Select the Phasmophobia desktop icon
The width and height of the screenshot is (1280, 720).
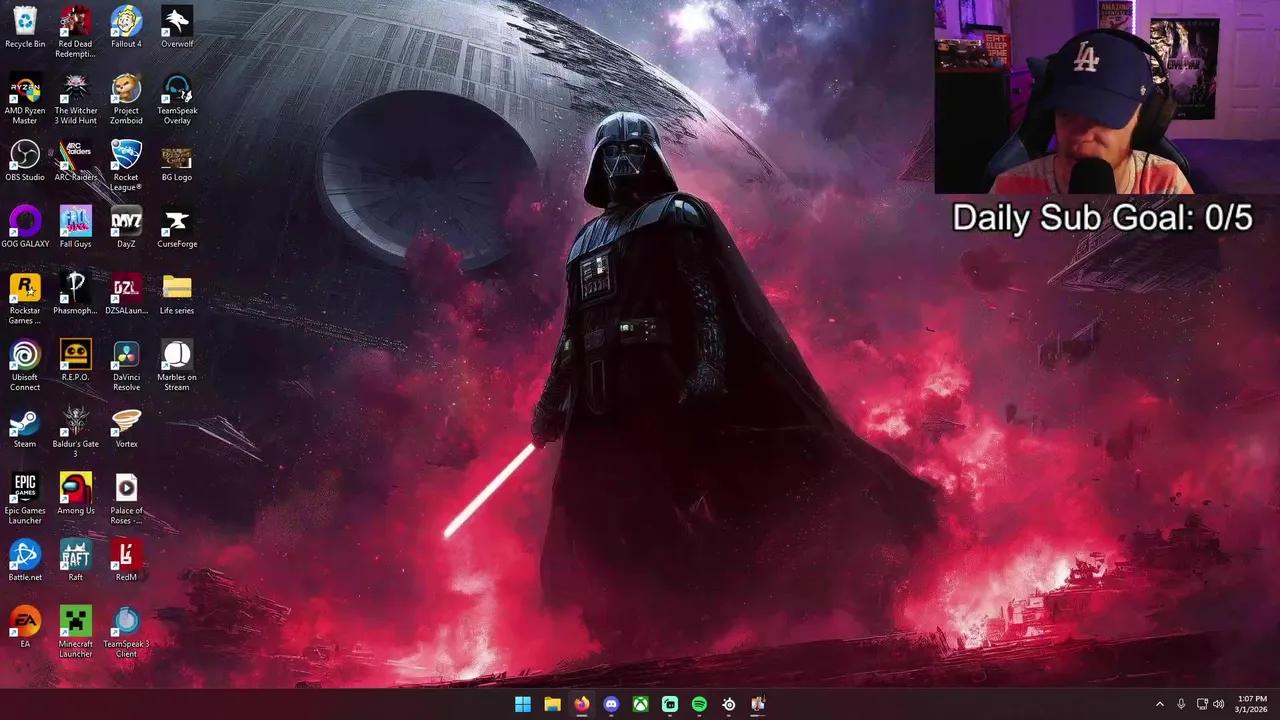click(76, 294)
